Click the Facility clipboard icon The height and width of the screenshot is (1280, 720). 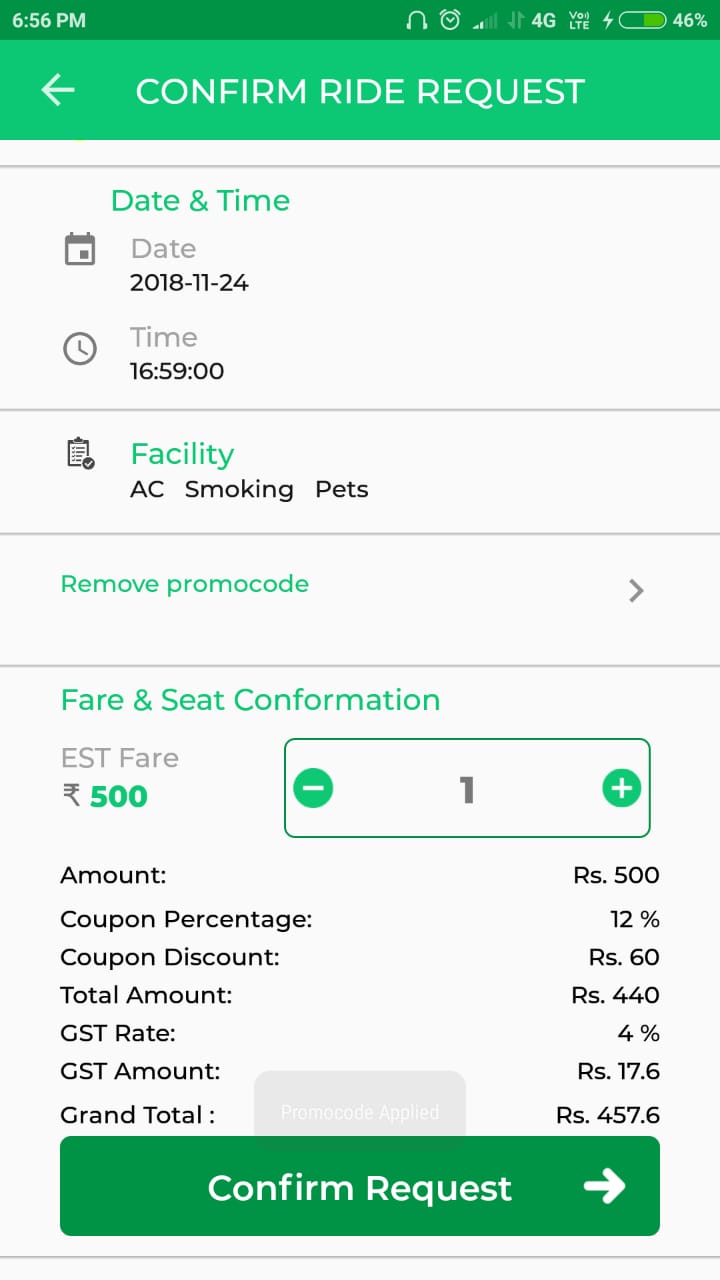click(x=80, y=454)
